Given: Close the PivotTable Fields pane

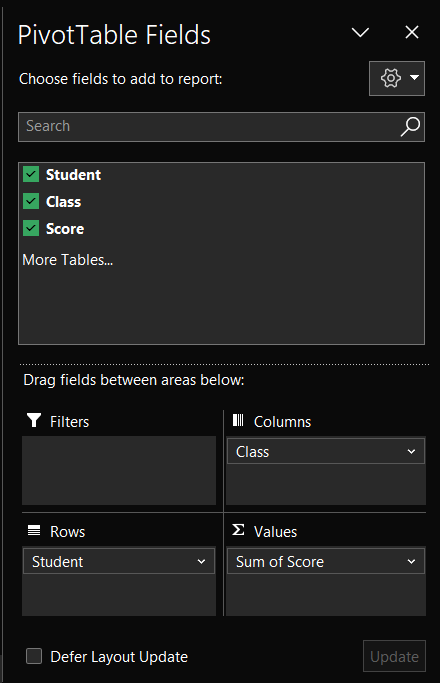Looking at the screenshot, I should click(412, 32).
